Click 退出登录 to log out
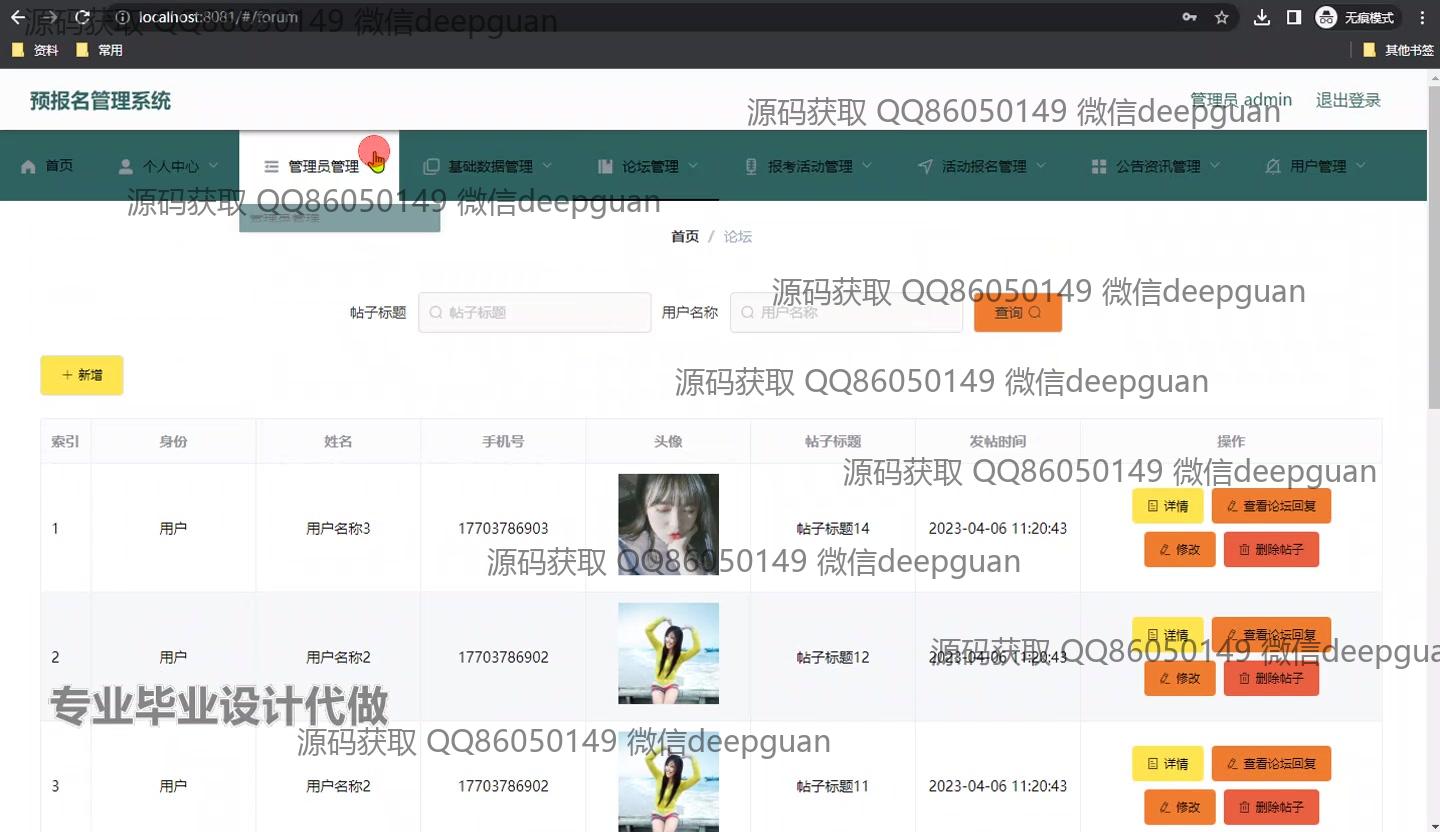 pos(1347,100)
